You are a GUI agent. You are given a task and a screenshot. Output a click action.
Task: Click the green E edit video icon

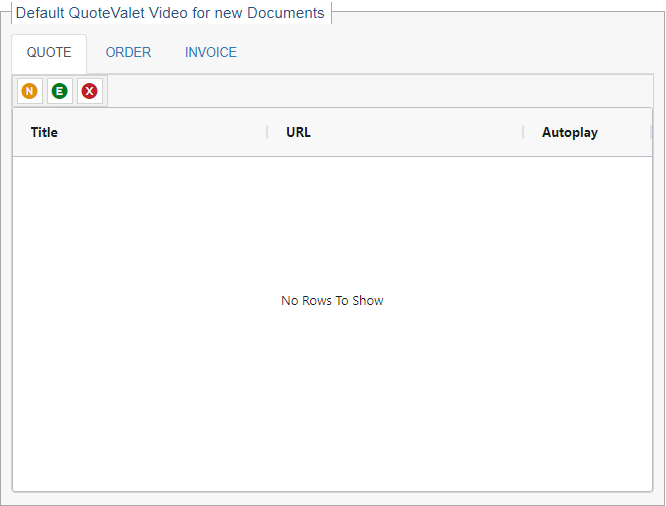tap(59, 91)
